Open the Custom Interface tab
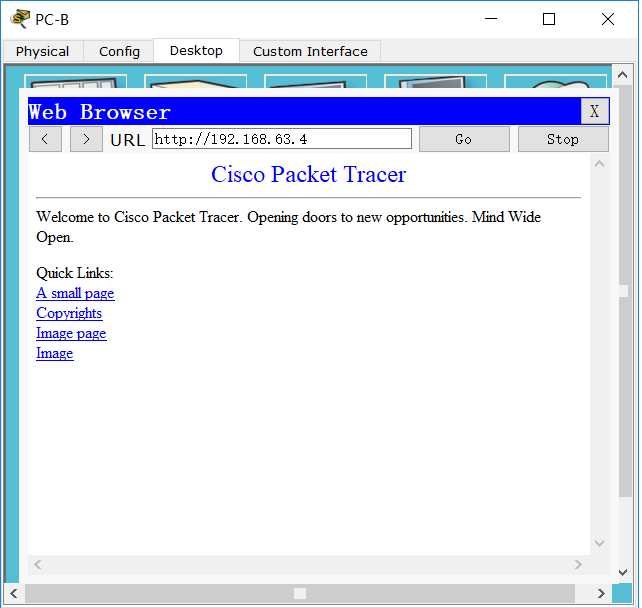Image resolution: width=642 pixels, height=608 pixels. tap(310, 52)
